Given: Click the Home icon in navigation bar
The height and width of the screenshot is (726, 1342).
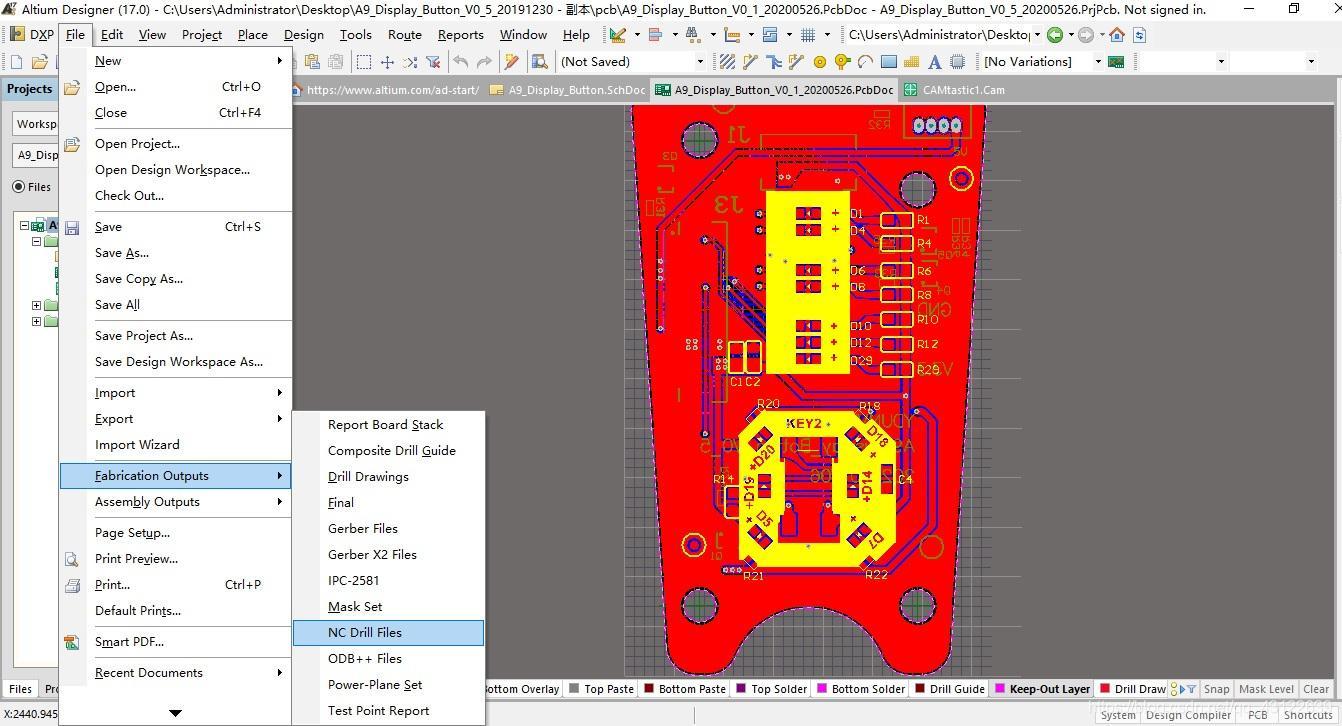Looking at the screenshot, I should click(x=1117, y=34).
